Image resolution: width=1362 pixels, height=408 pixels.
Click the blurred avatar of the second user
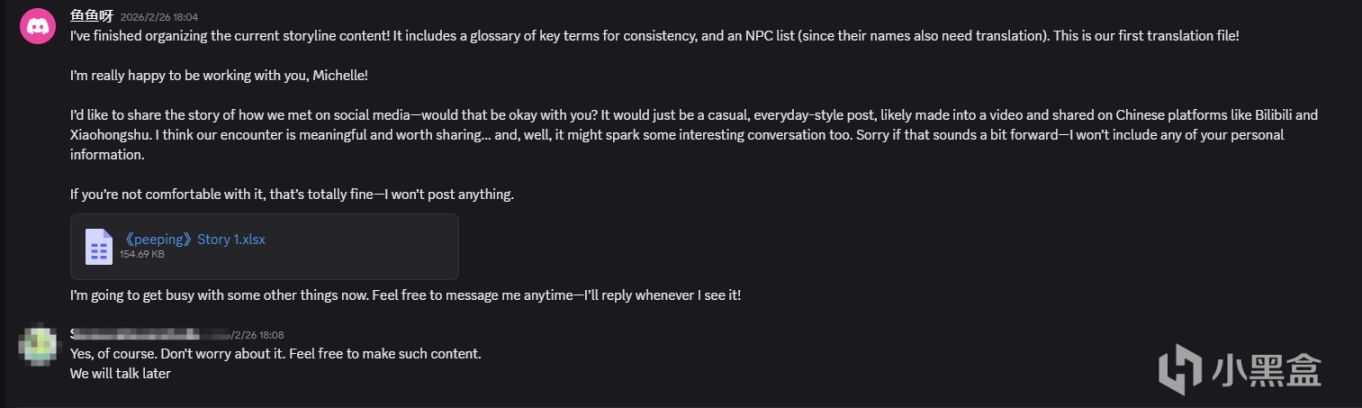click(x=38, y=343)
